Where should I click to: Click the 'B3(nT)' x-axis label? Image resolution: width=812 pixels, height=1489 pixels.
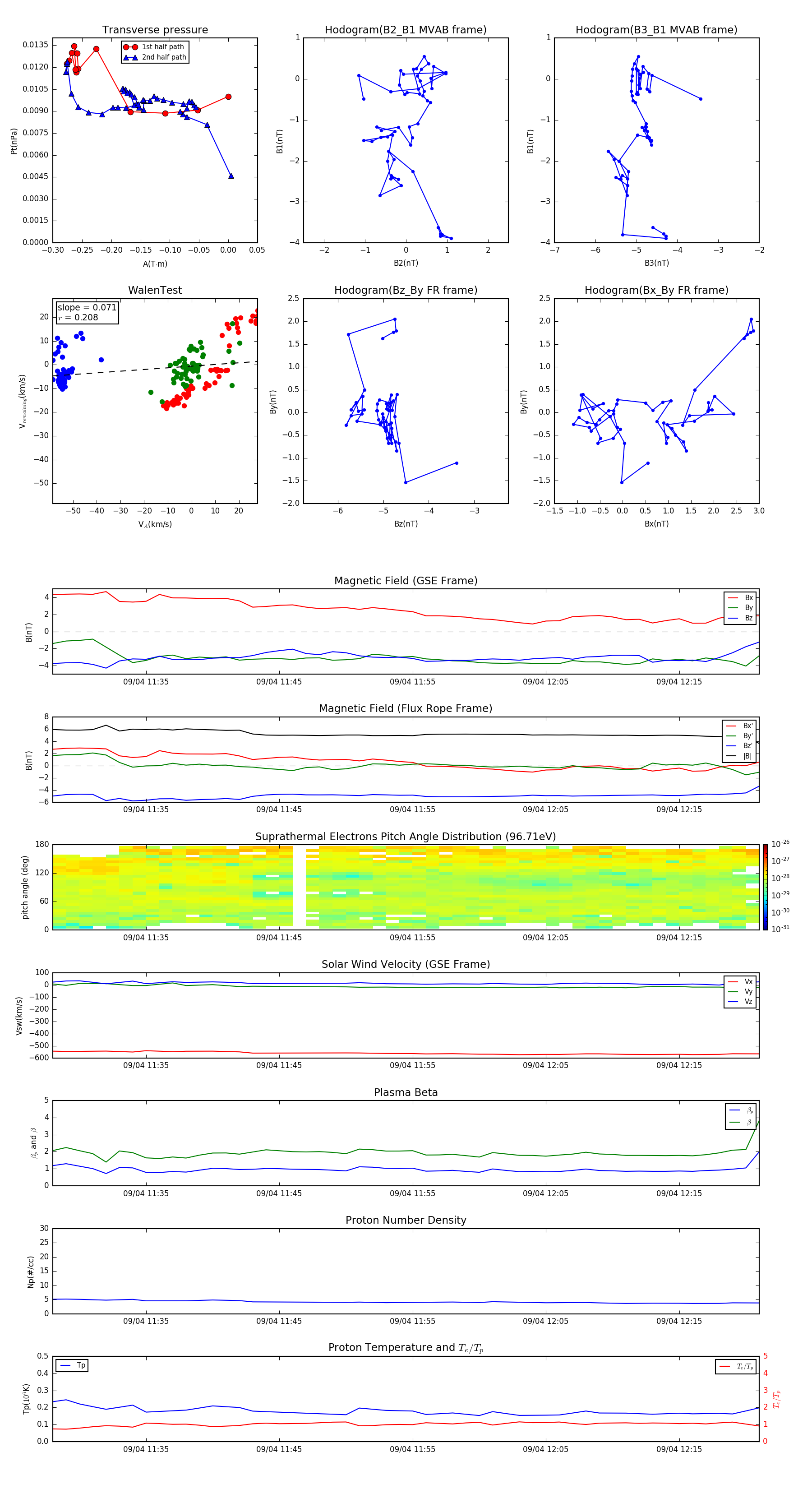(x=656, y=263)
